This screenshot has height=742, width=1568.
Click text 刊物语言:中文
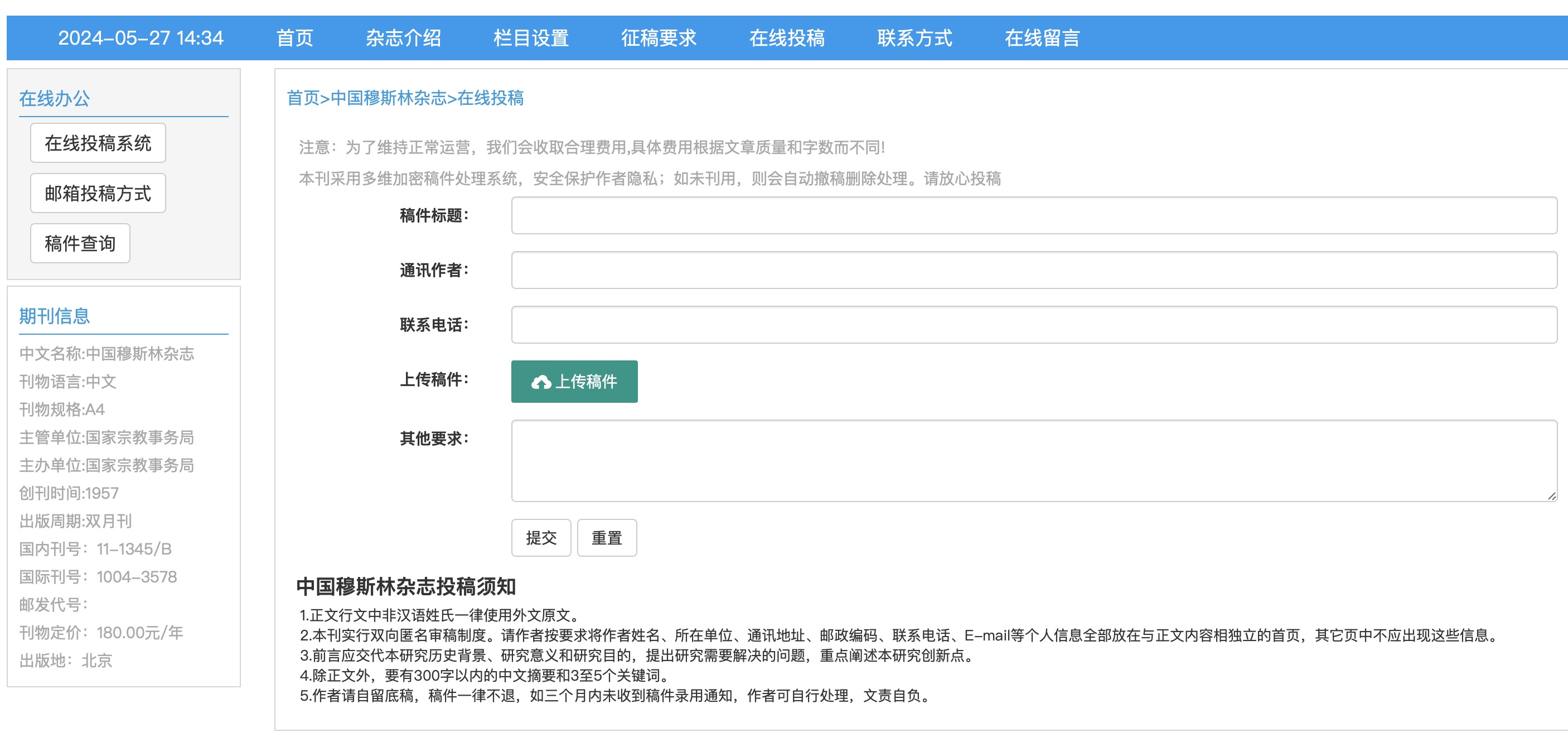(x=67, y=382)
